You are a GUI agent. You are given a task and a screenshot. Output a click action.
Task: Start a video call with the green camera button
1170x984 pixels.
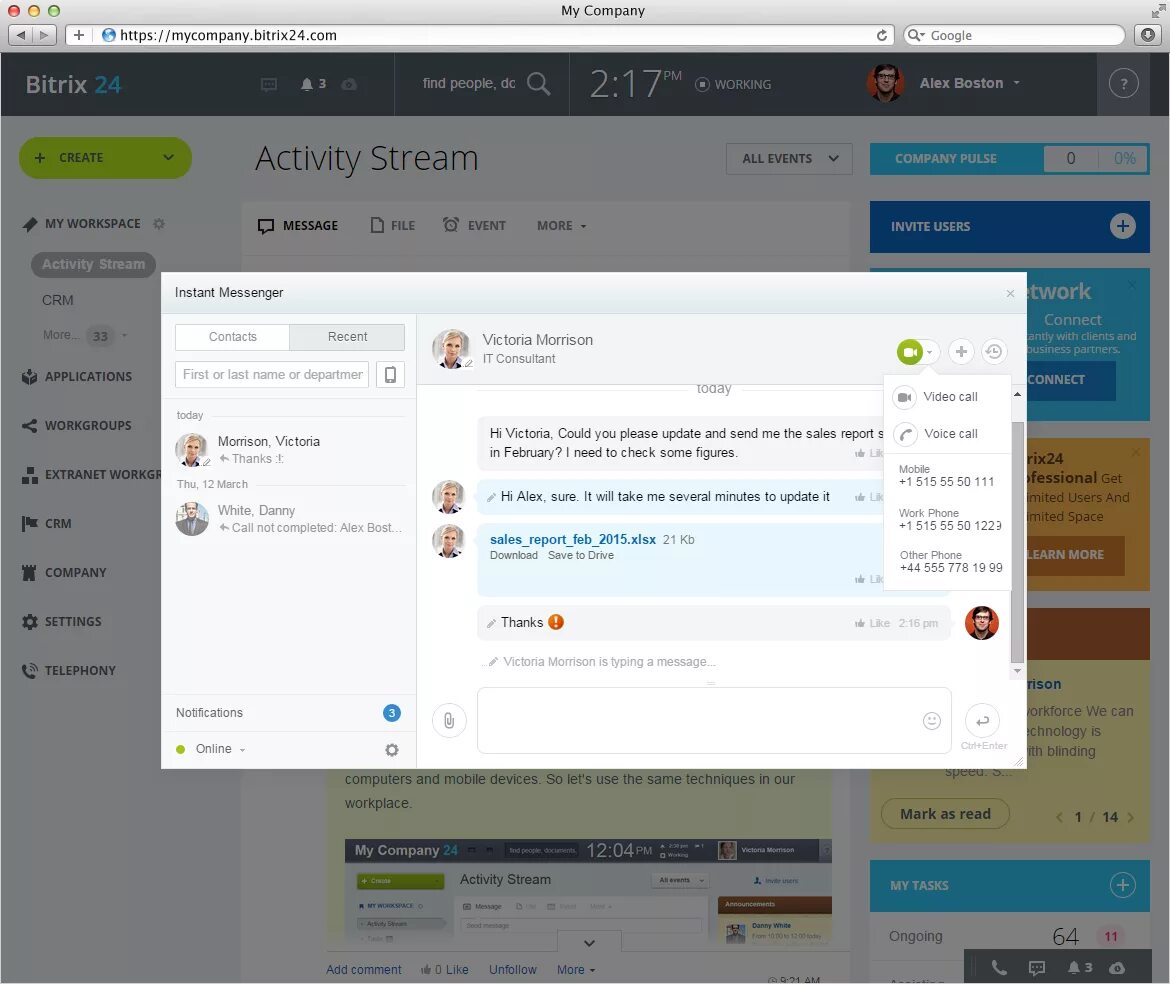[910, 351]
